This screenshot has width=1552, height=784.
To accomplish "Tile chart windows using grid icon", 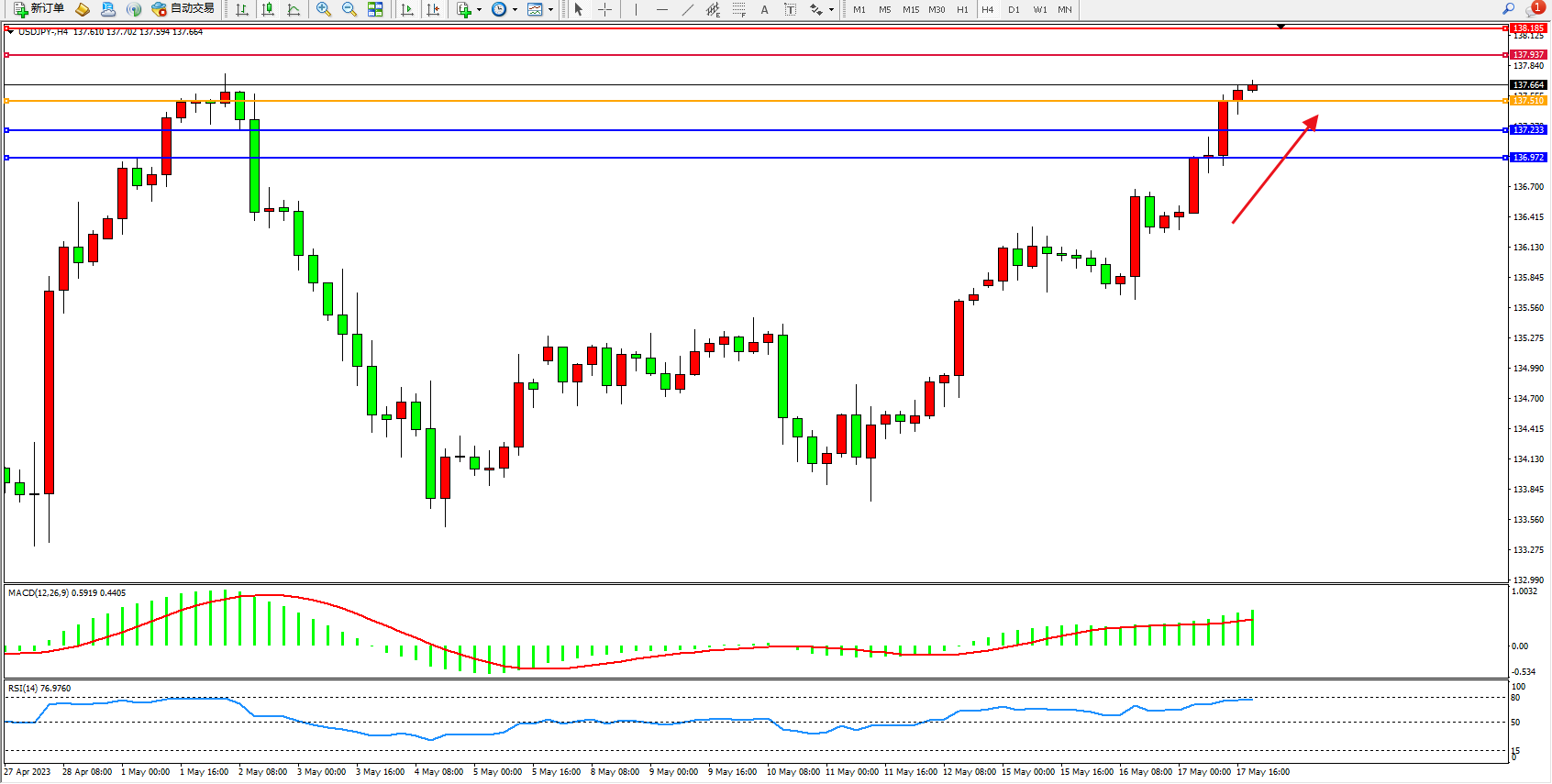I will [375, 9].
